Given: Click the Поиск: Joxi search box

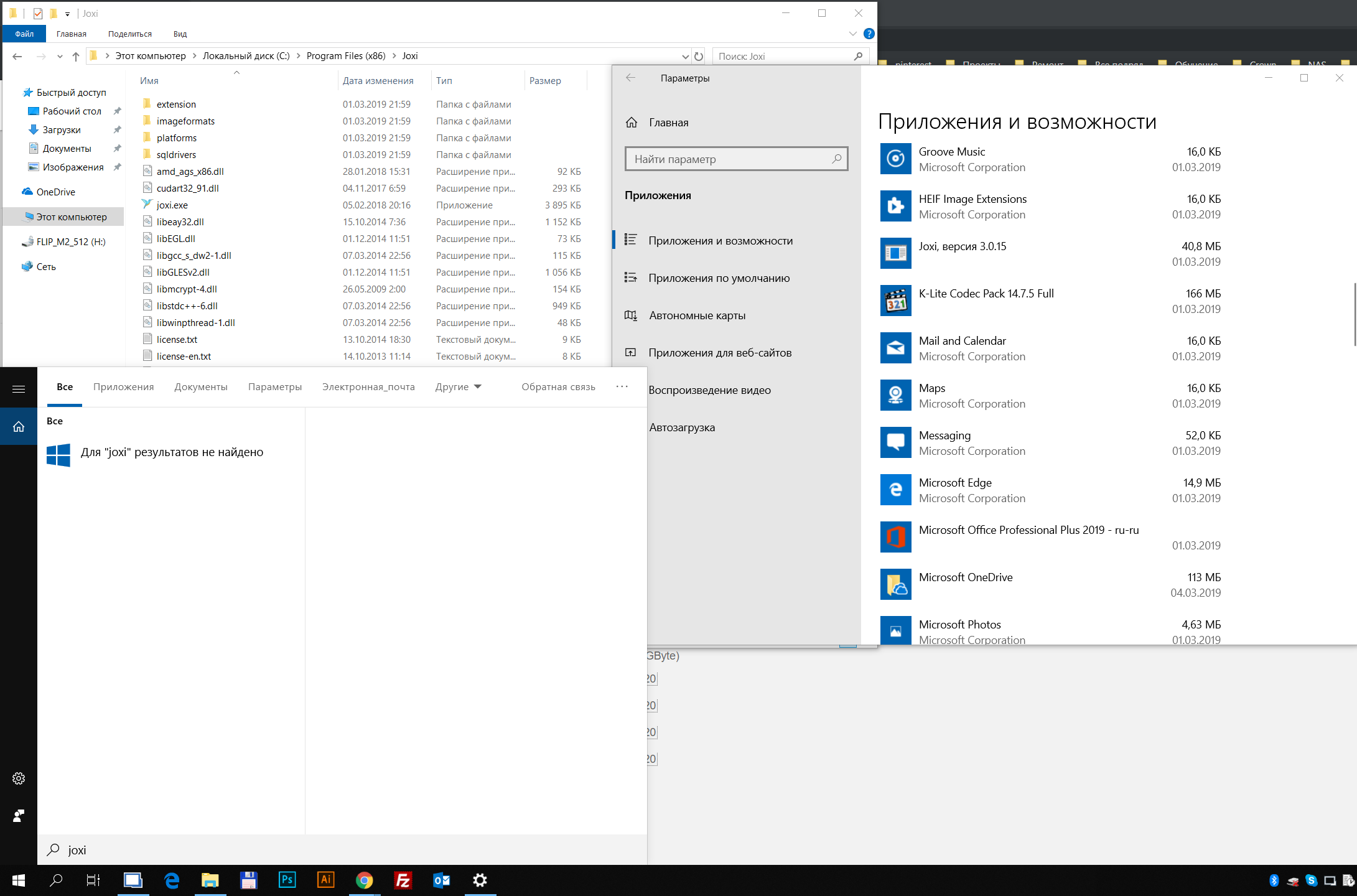Looking at the screenshot, I should 791,56.
